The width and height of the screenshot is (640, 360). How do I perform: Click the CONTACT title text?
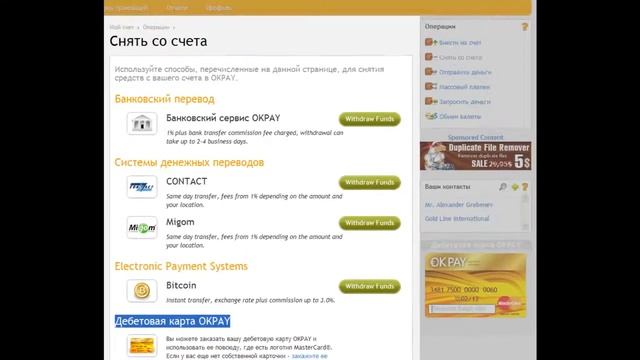(x=187, y=181)
